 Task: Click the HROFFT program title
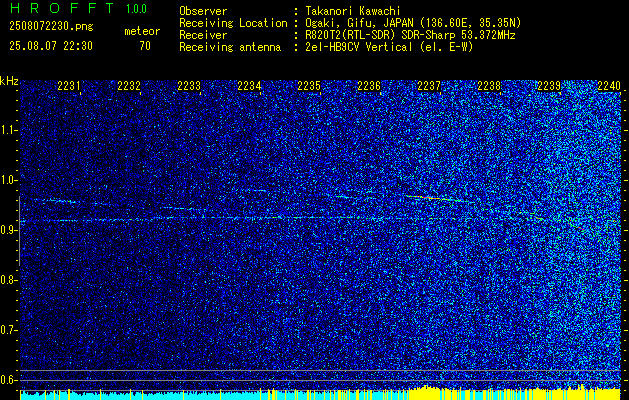pos(61,8)
